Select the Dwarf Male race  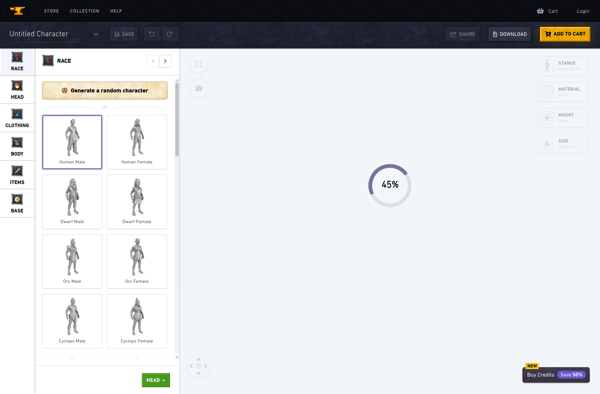72,202
